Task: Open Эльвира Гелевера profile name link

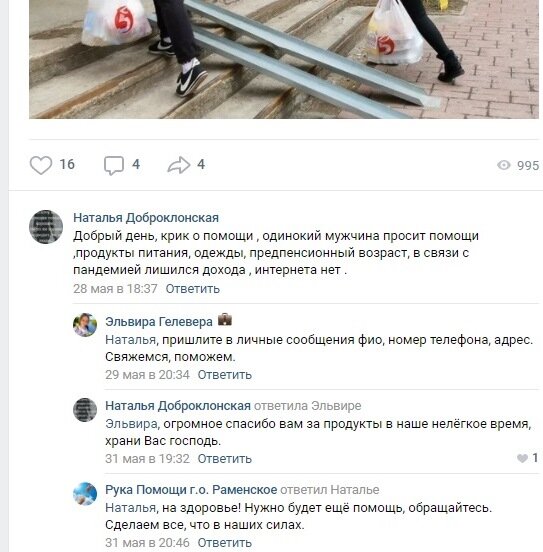Action: coord(159,321)
